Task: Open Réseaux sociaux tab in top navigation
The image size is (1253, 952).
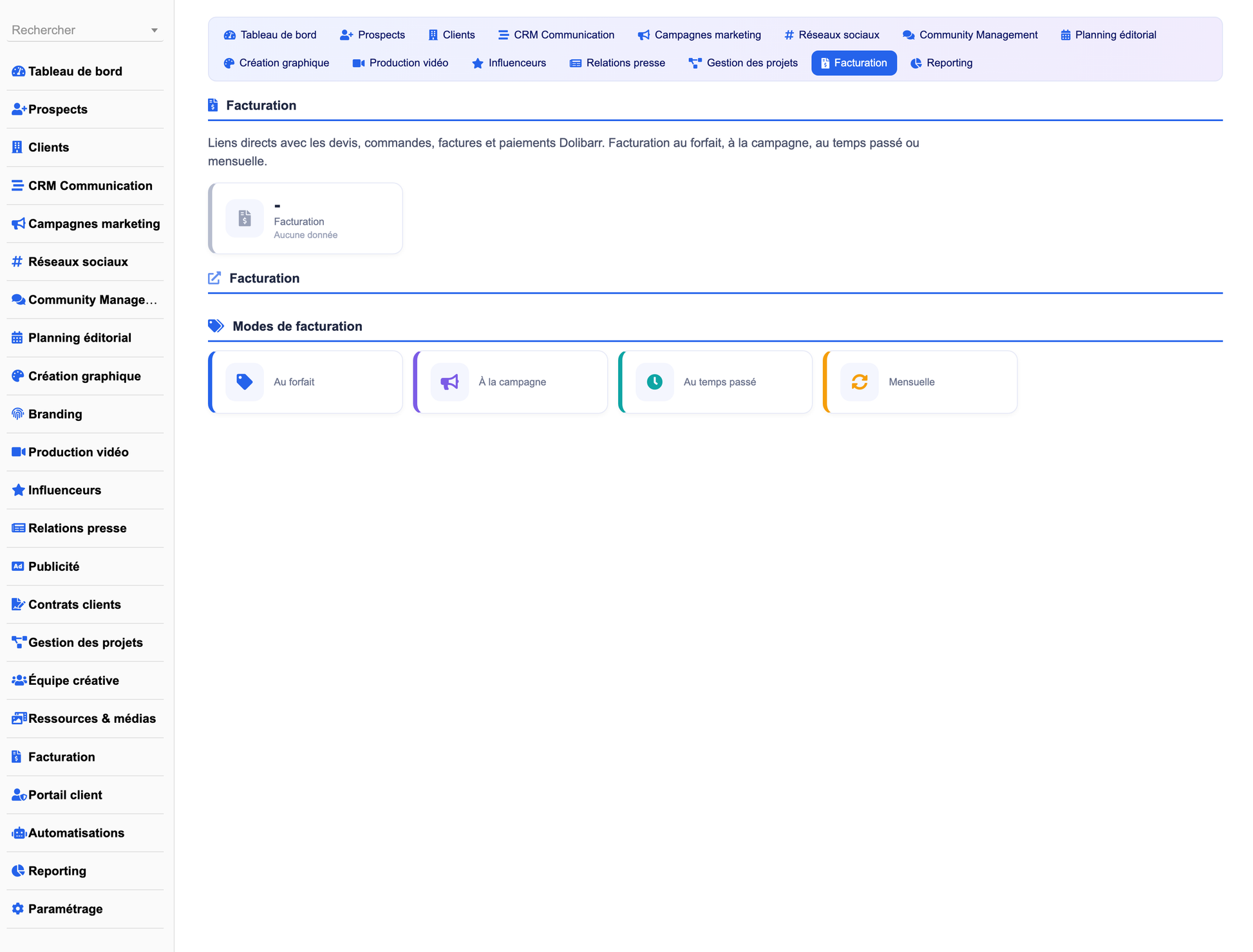Action: coord(832,35)
